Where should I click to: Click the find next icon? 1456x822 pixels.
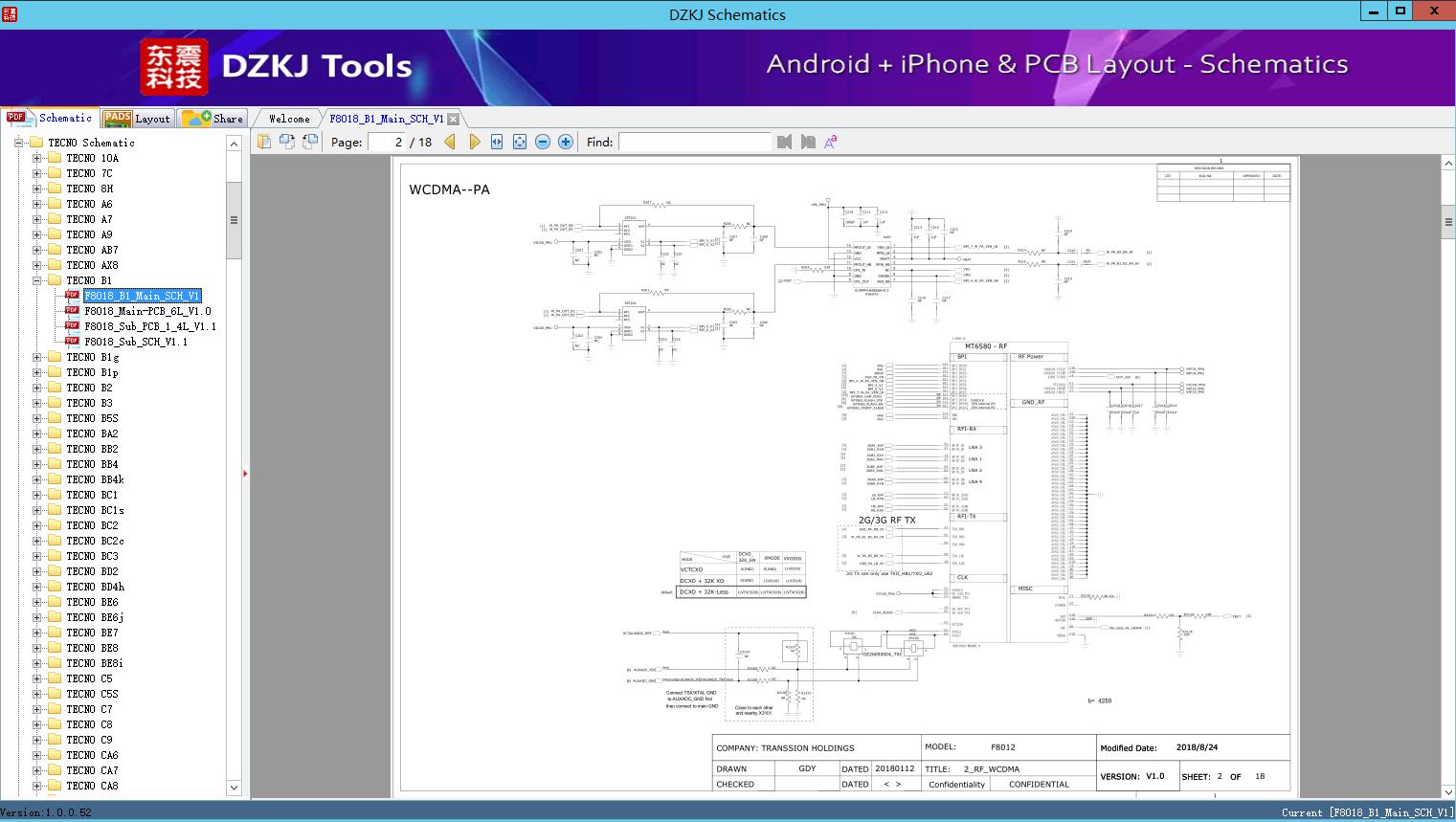click(x=808, y=142)
